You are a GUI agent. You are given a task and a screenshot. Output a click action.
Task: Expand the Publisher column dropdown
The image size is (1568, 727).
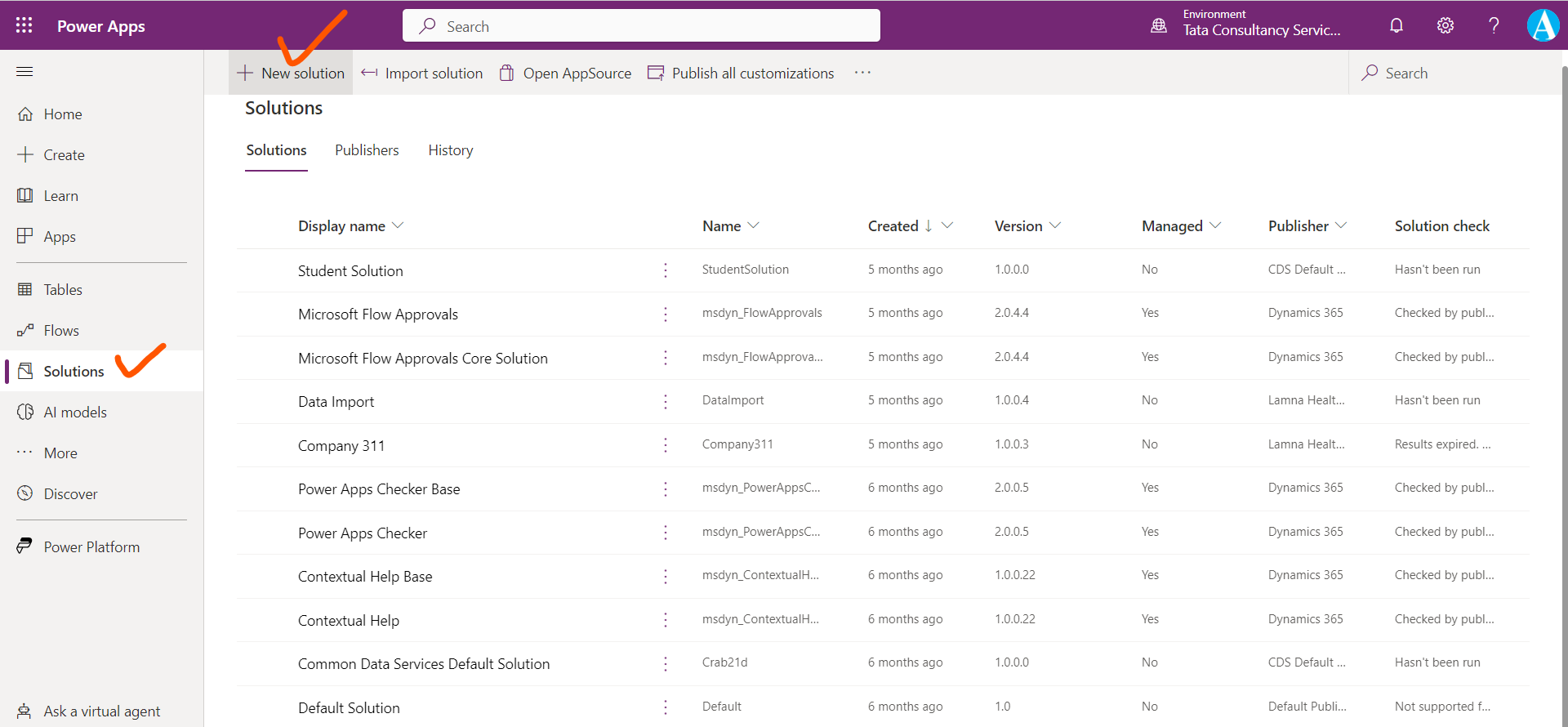coord(1341,225)
